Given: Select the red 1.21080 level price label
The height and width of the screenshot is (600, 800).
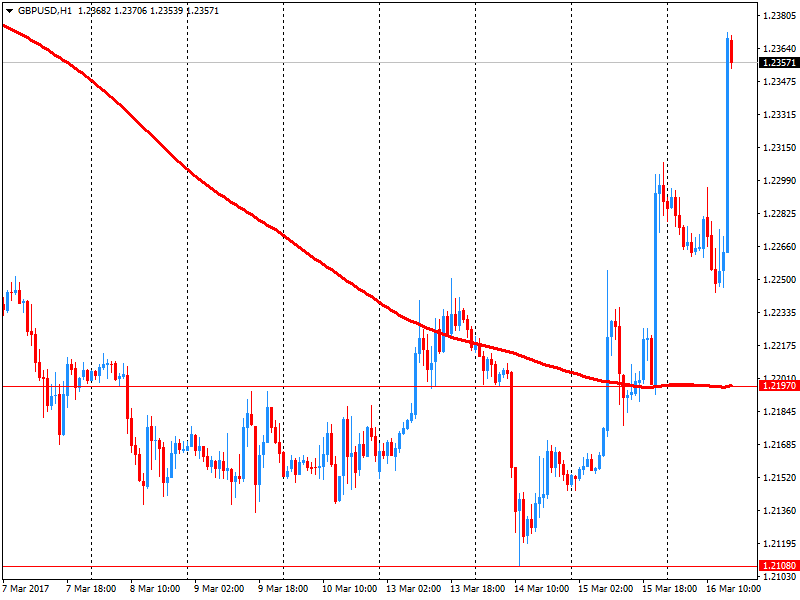Looking at the screenshot, I should pos(779,565).
